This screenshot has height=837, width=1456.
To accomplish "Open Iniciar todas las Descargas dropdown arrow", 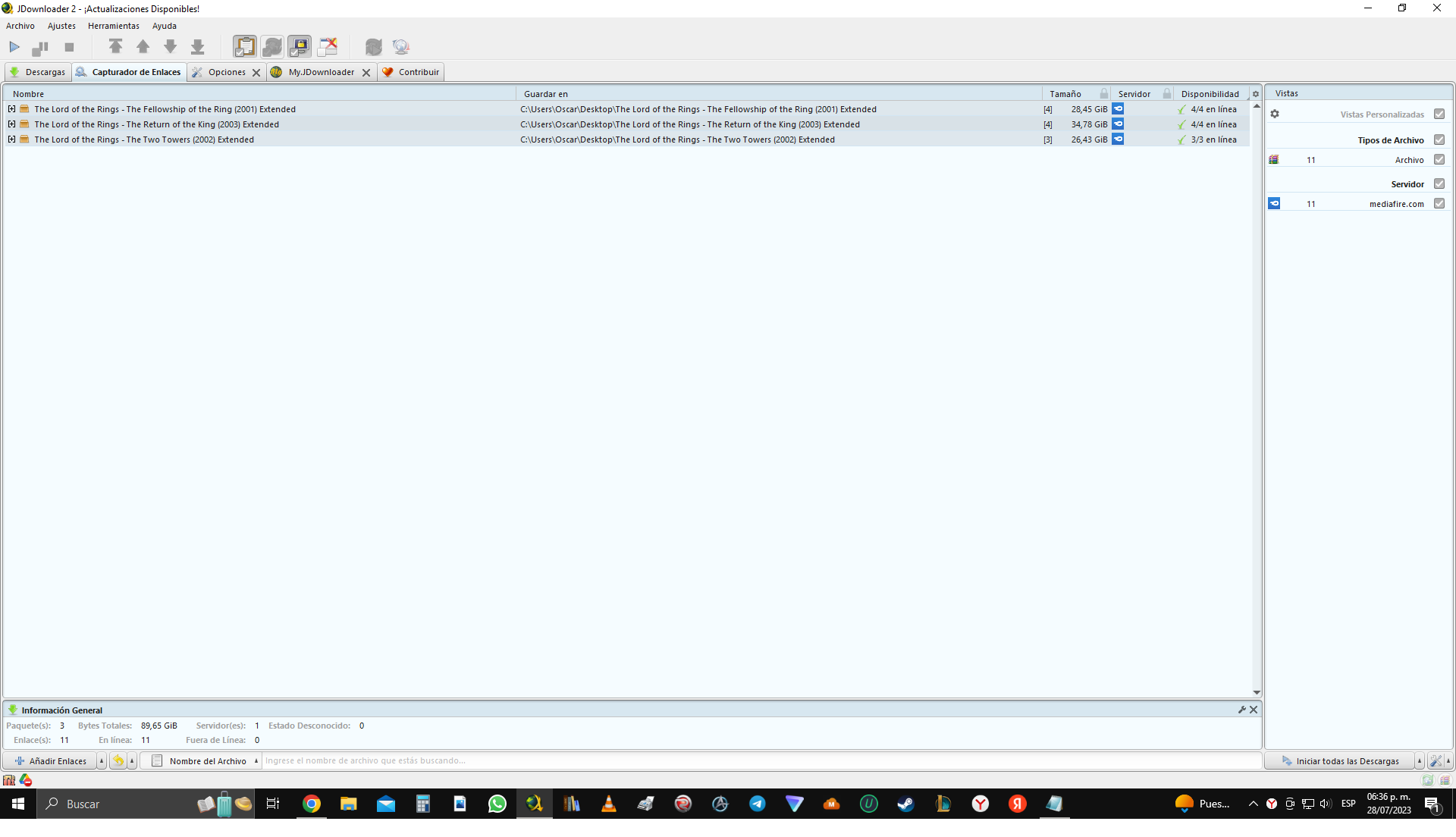I will pos(1420,761).
